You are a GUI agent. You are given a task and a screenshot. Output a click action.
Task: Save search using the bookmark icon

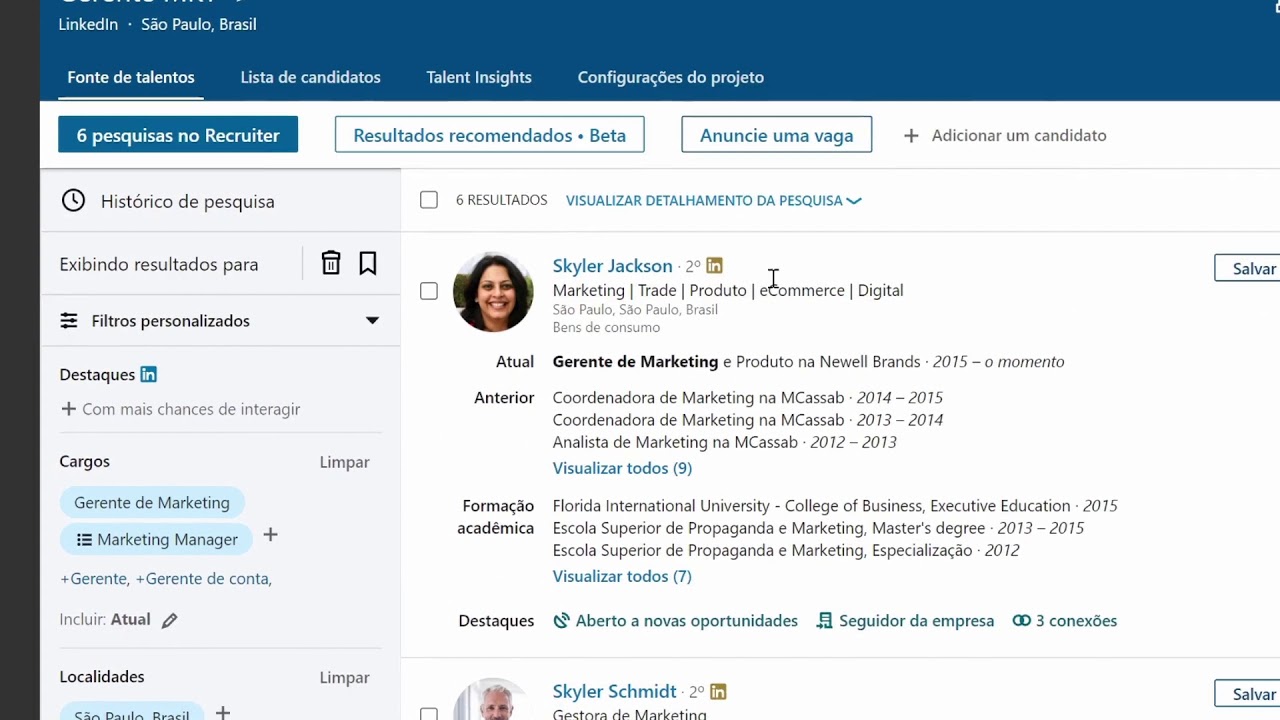pos(368,263)
